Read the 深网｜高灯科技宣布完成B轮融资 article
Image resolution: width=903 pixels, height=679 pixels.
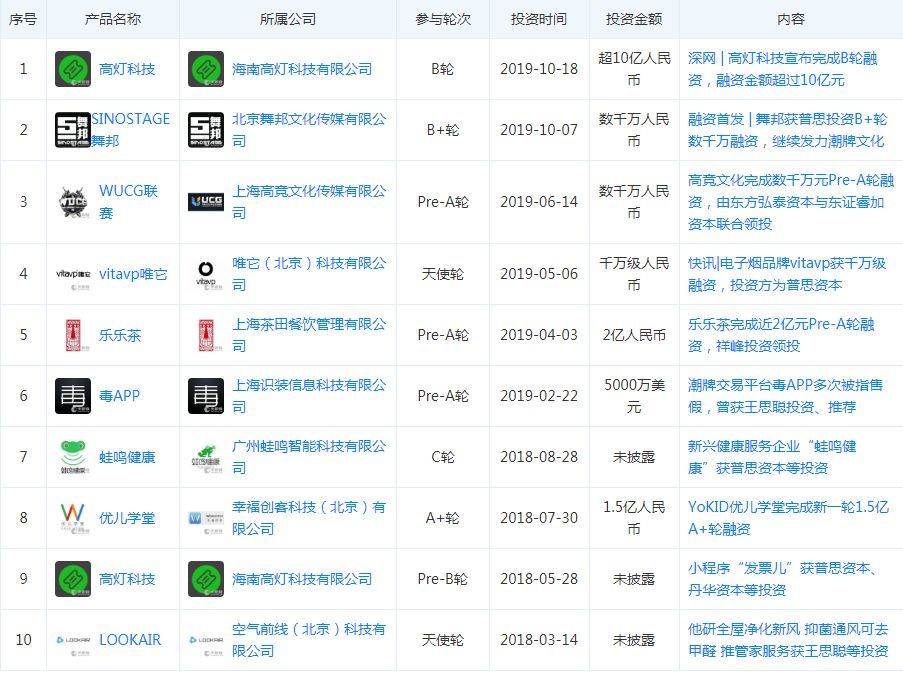click(782, 69)
